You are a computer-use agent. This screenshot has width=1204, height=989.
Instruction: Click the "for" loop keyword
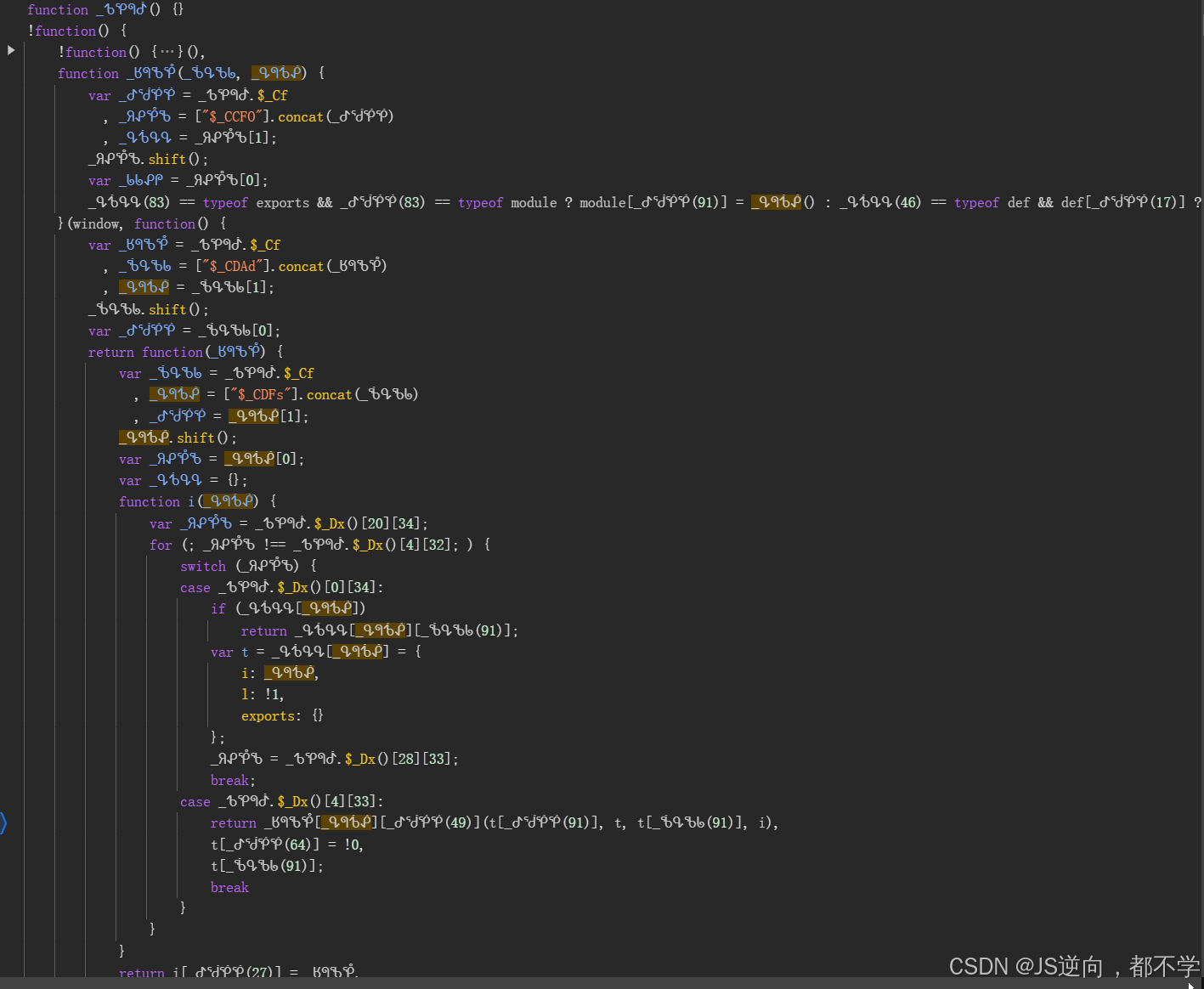161,545
